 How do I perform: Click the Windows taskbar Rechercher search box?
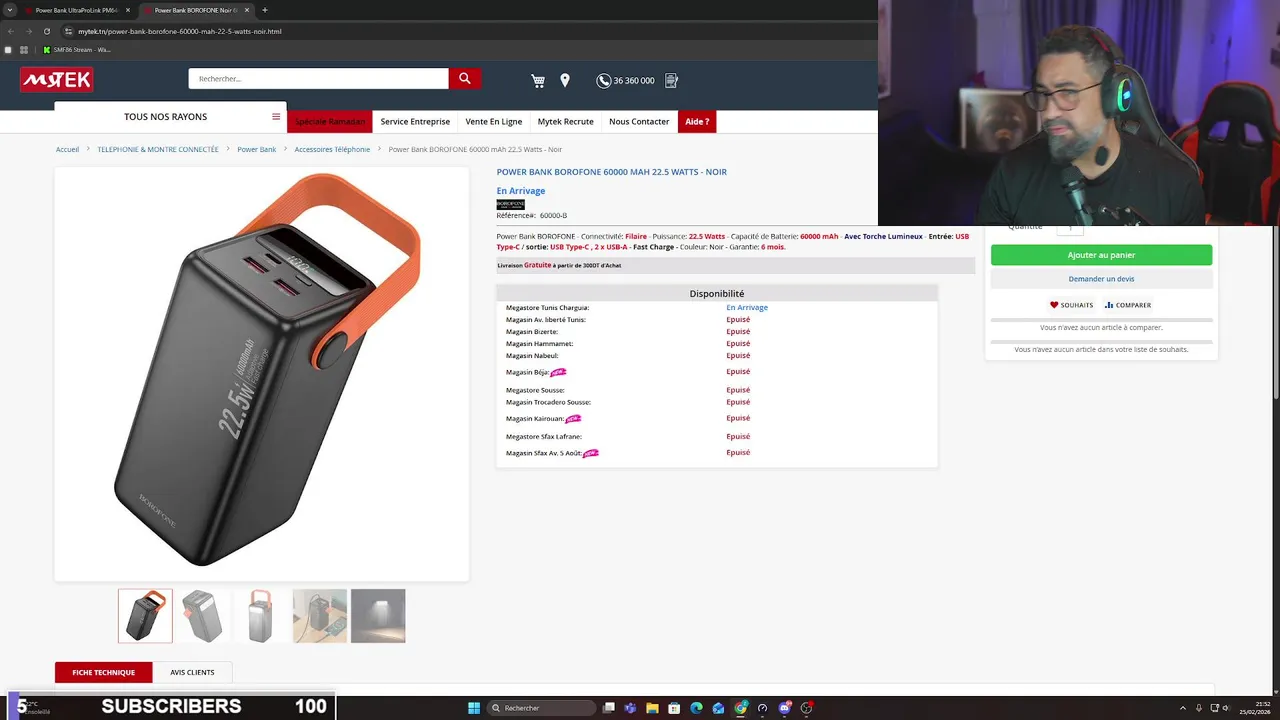tap(541, 708)
